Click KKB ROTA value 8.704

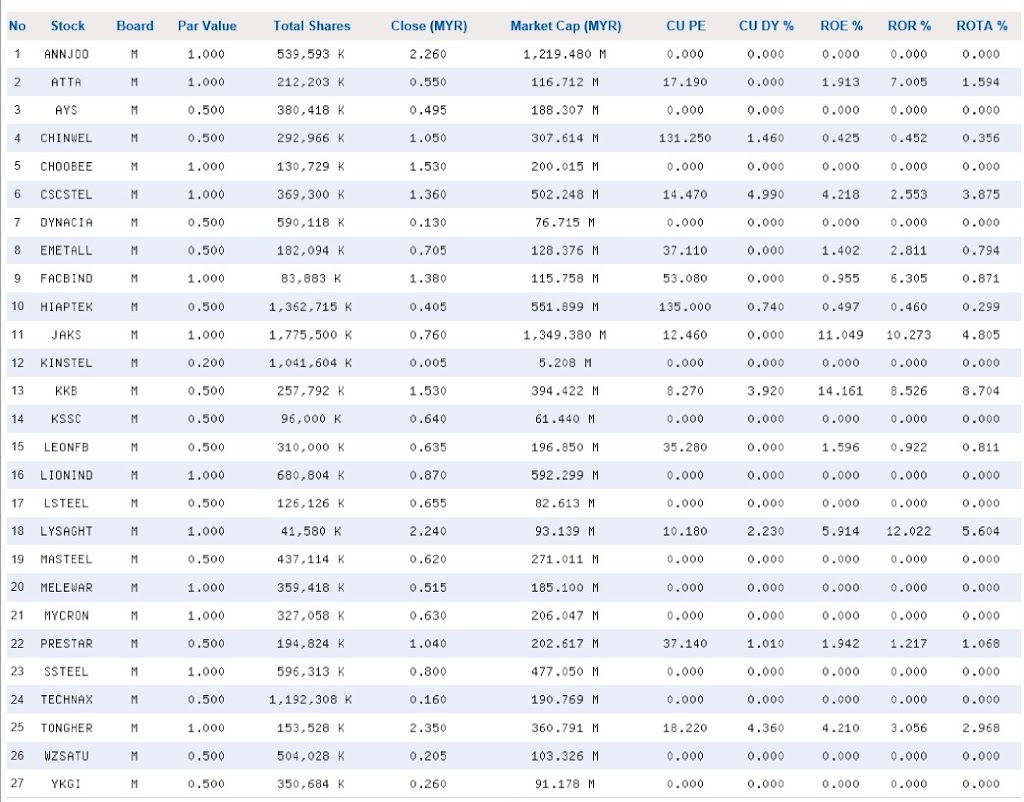(x=981, y=391)
